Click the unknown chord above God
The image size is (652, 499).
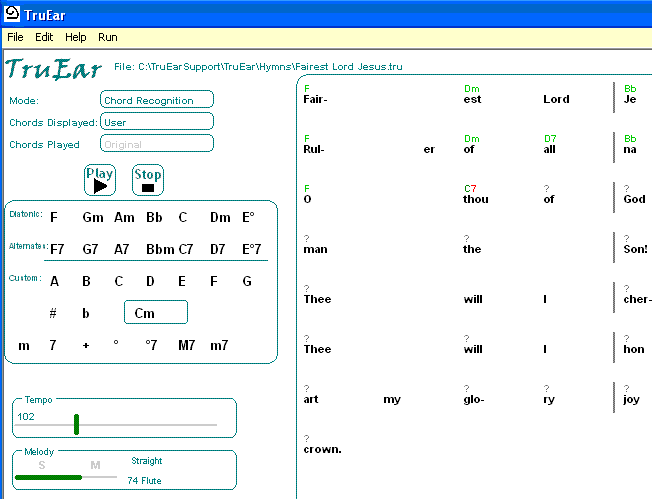tap(627, 188)
